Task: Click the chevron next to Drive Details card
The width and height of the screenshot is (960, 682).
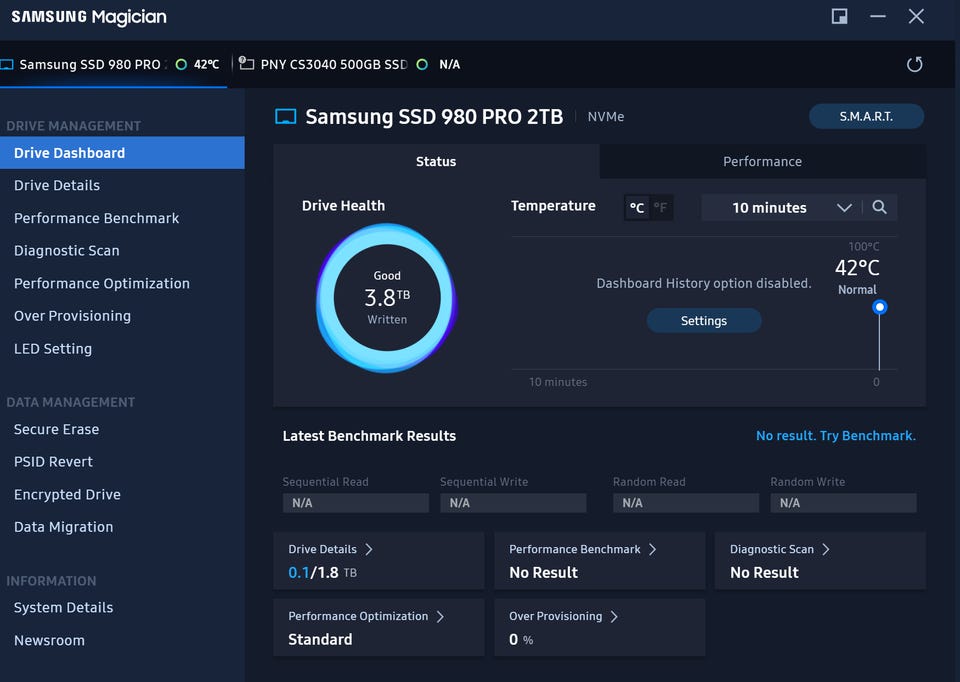Action: pos(369,549)
